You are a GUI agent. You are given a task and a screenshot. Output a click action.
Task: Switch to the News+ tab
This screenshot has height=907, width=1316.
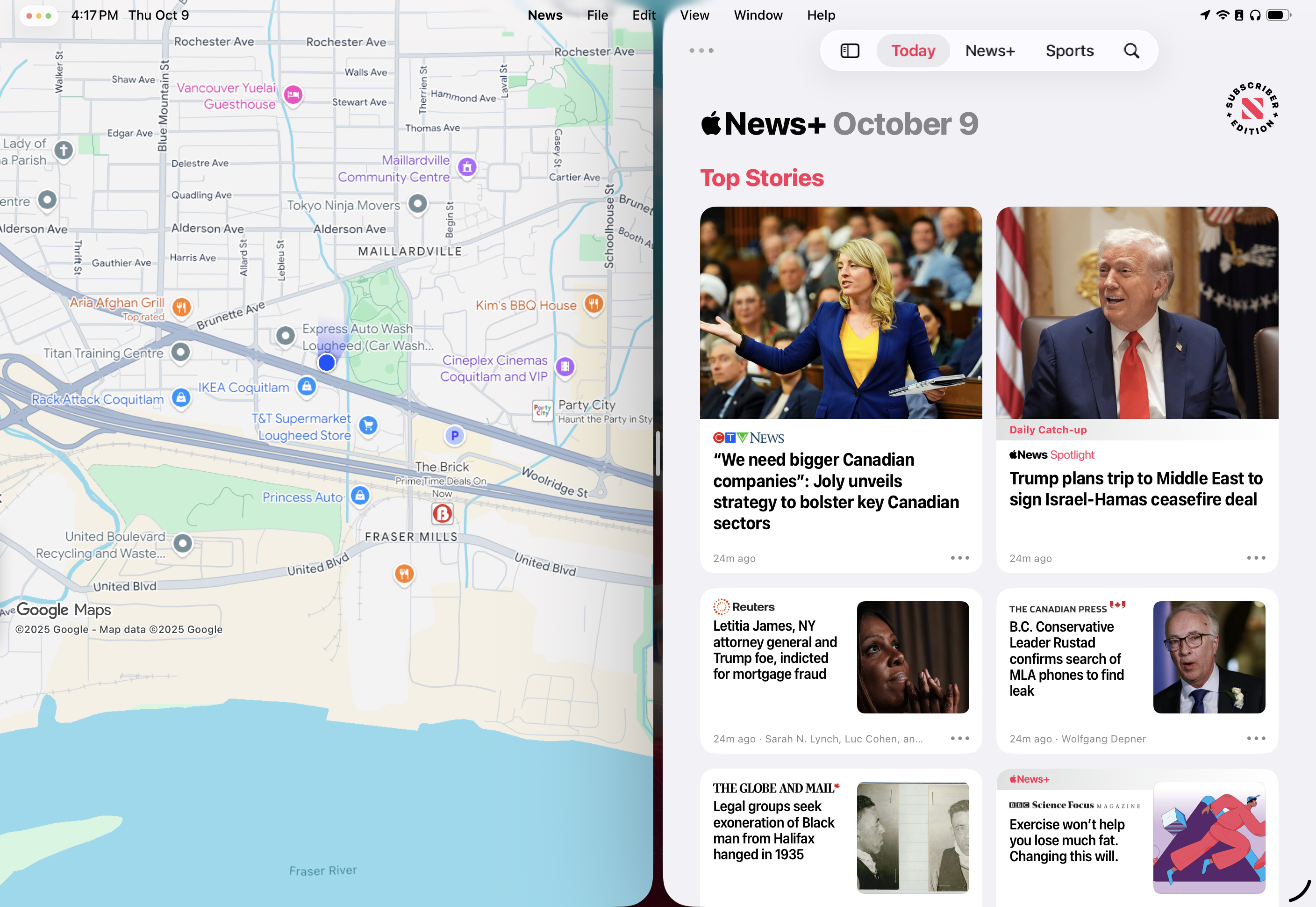coord(989,51)
